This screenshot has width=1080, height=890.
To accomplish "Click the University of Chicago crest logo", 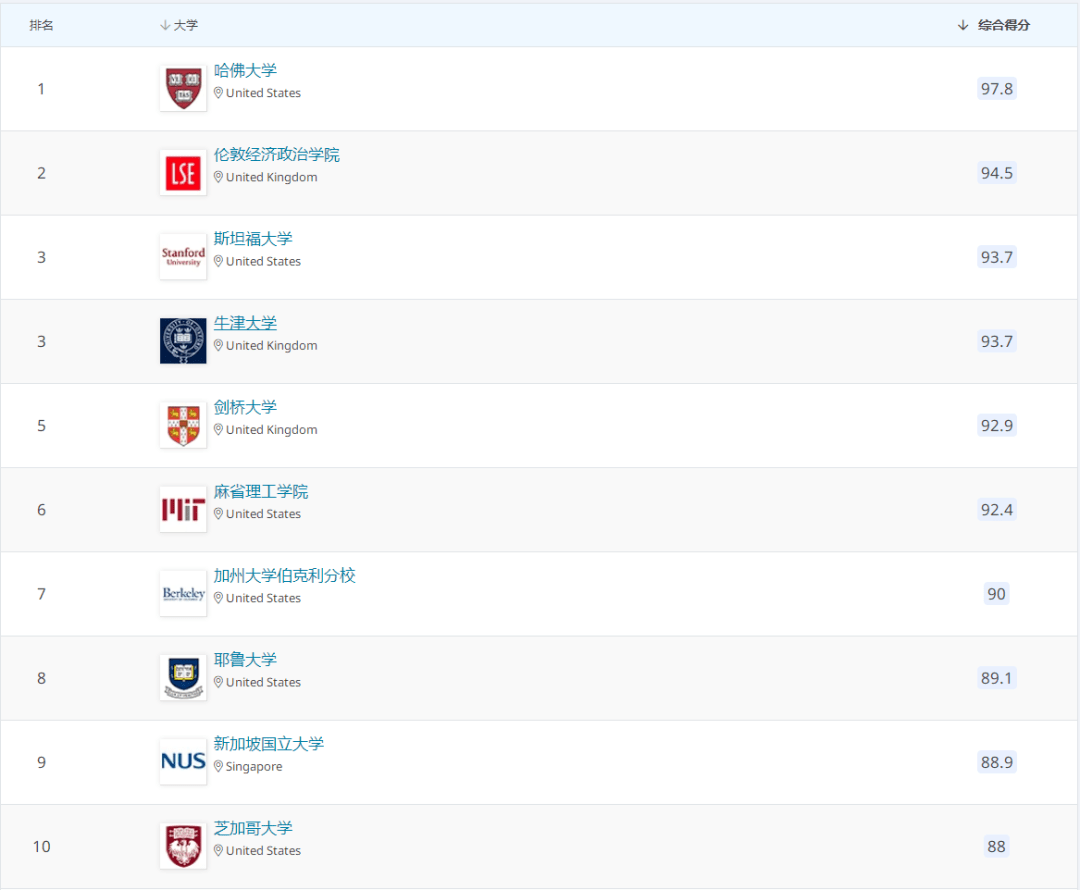I will click(x=183, y=846).
